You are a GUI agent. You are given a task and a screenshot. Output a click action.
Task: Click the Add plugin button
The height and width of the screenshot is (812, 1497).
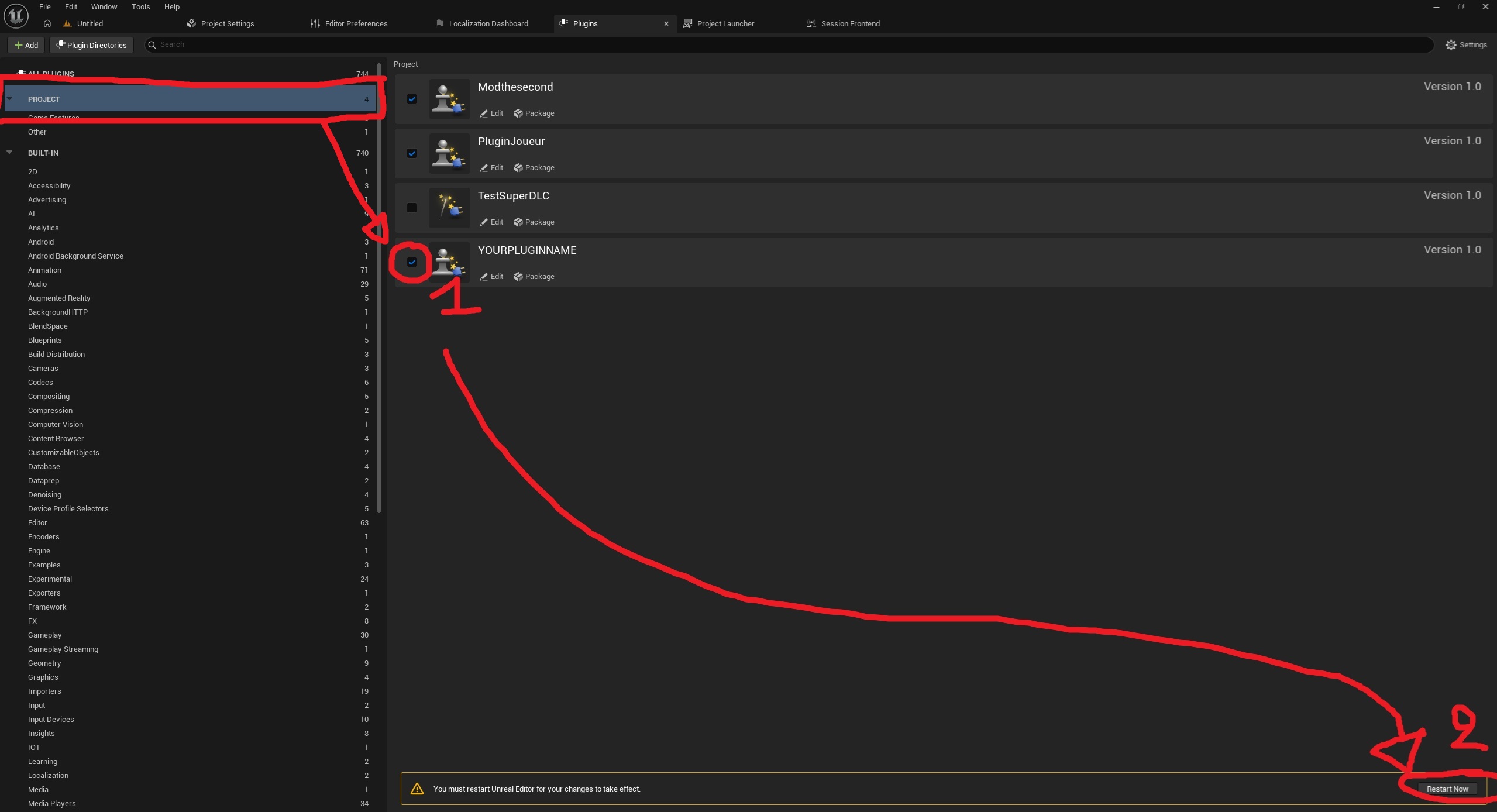tap(26, 45)
